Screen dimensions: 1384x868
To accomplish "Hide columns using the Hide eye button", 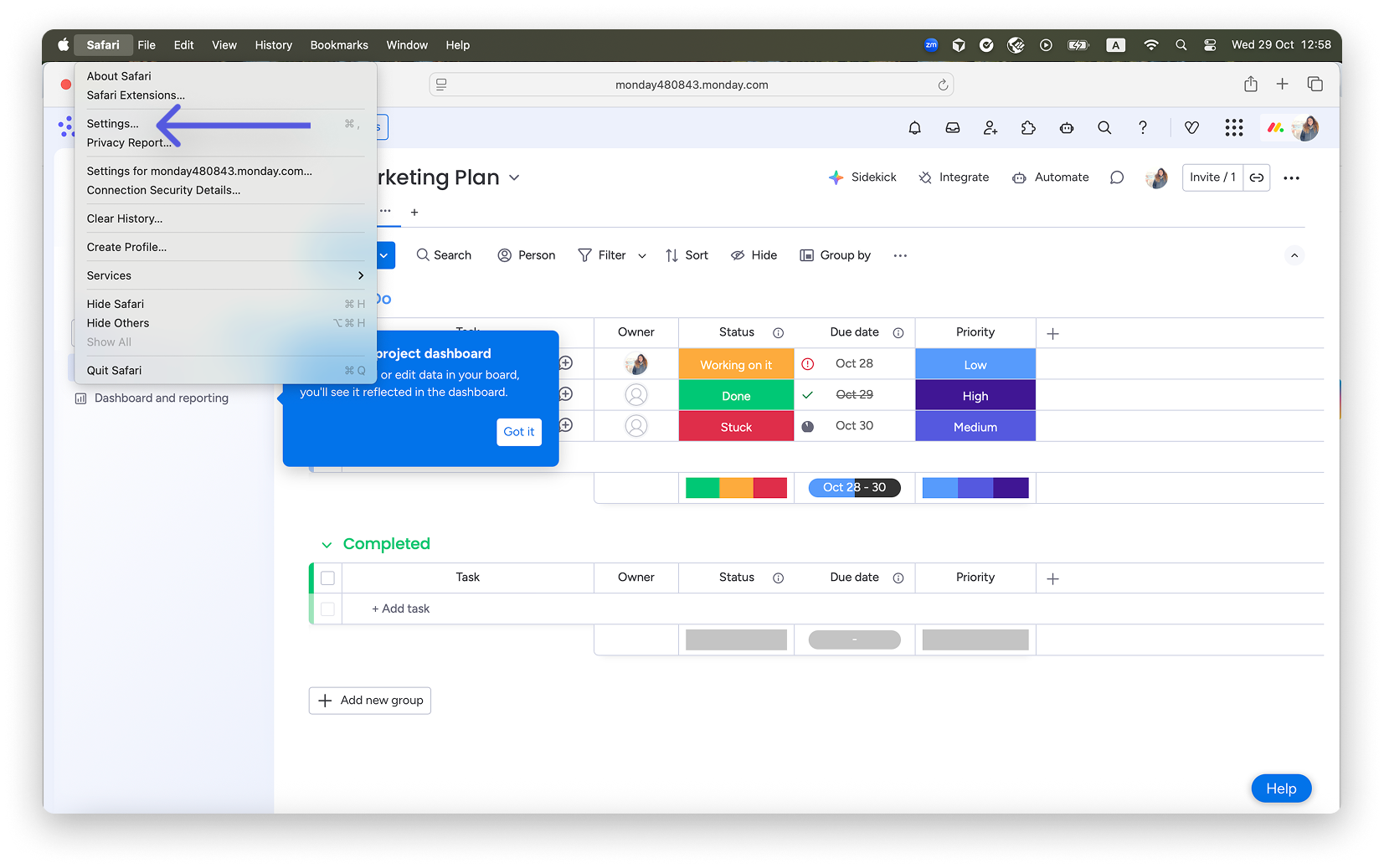I will [x=754, y=255].
